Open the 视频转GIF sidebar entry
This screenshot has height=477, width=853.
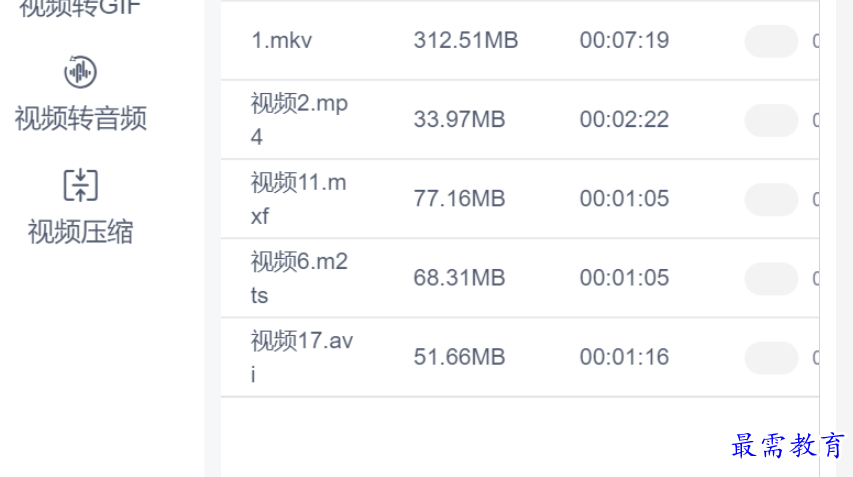point(80,10)
